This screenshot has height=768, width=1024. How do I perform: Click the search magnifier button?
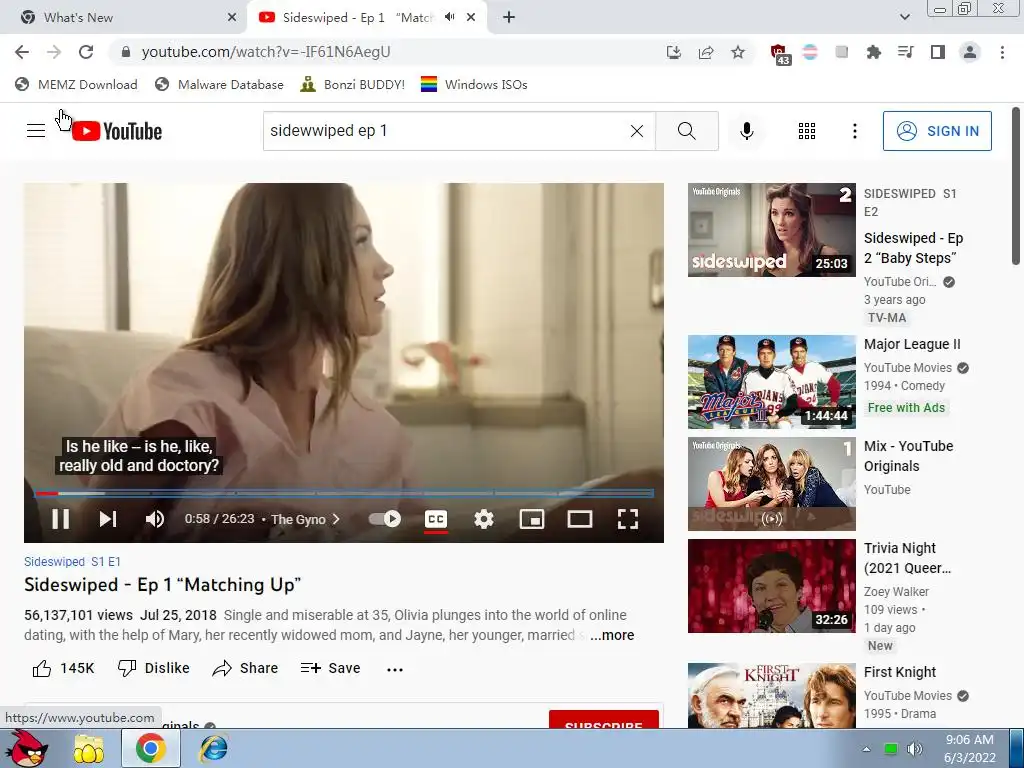686,131
